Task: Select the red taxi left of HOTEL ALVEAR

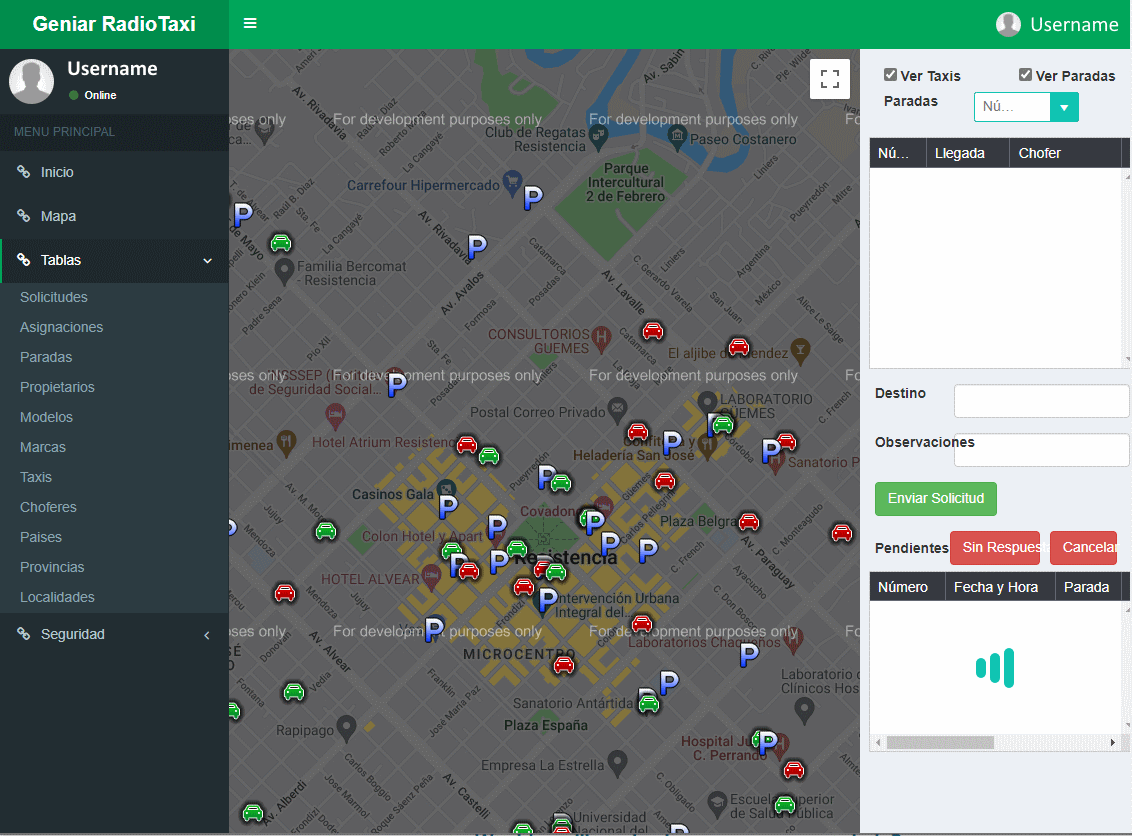Action: click(x=285, y=593)
